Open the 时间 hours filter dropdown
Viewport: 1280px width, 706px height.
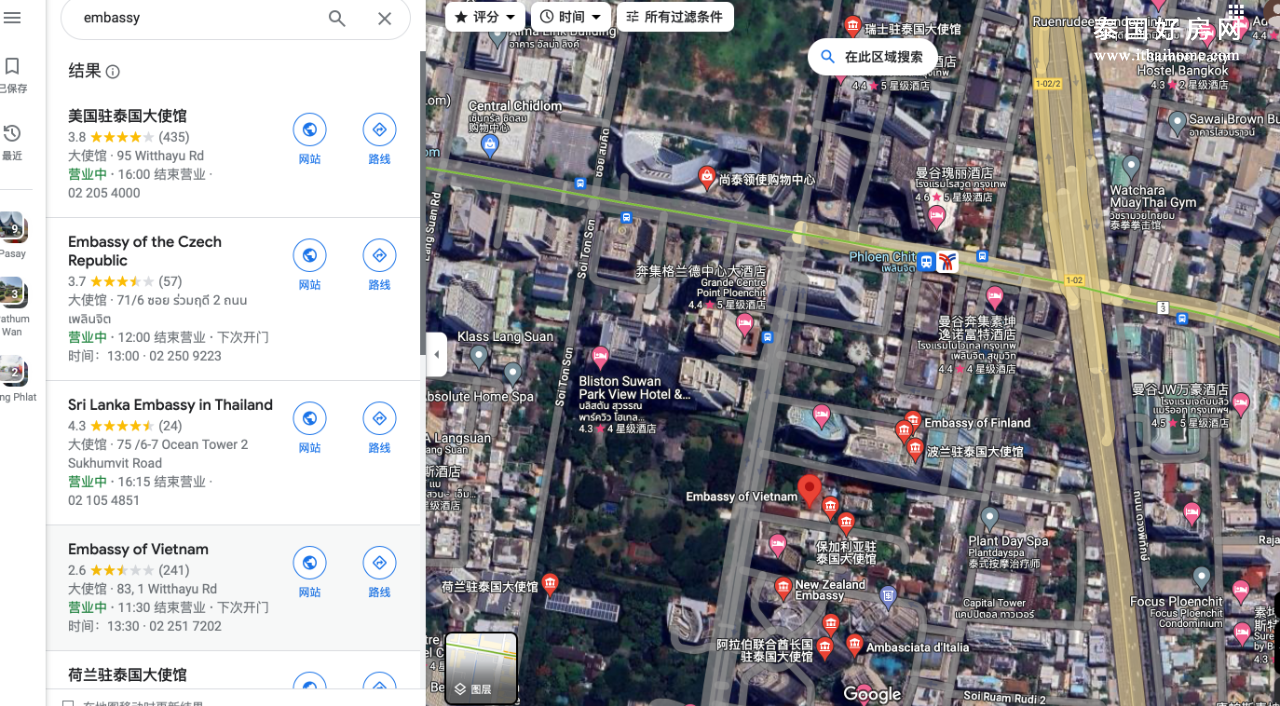pyautogui.click(x=571, y=17)
